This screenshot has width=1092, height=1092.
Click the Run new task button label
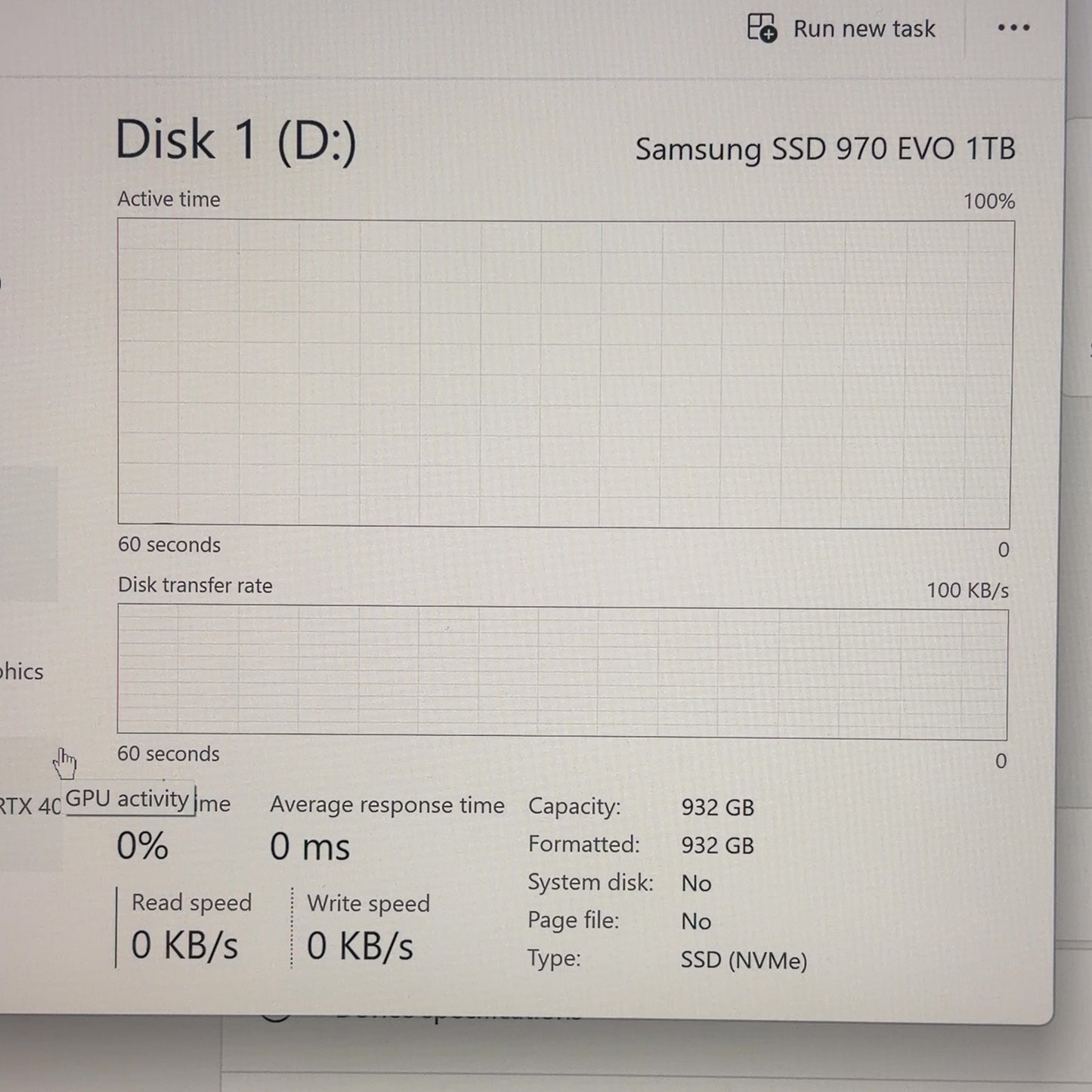[864, 29]
